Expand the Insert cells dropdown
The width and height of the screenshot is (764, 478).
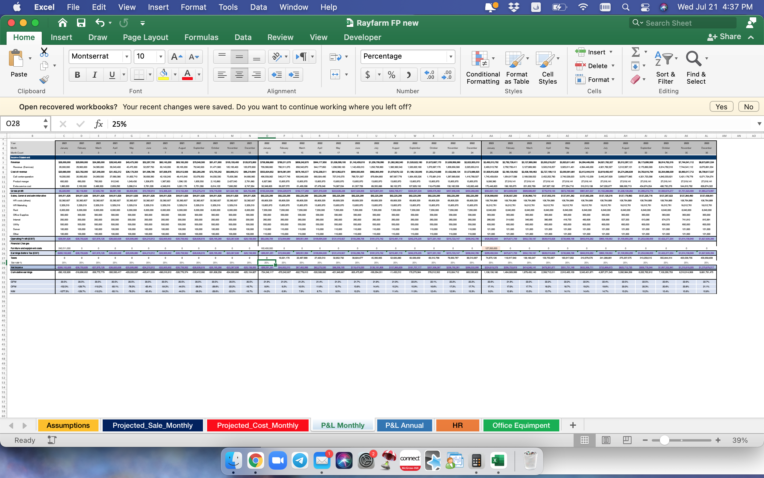point(611,52)
